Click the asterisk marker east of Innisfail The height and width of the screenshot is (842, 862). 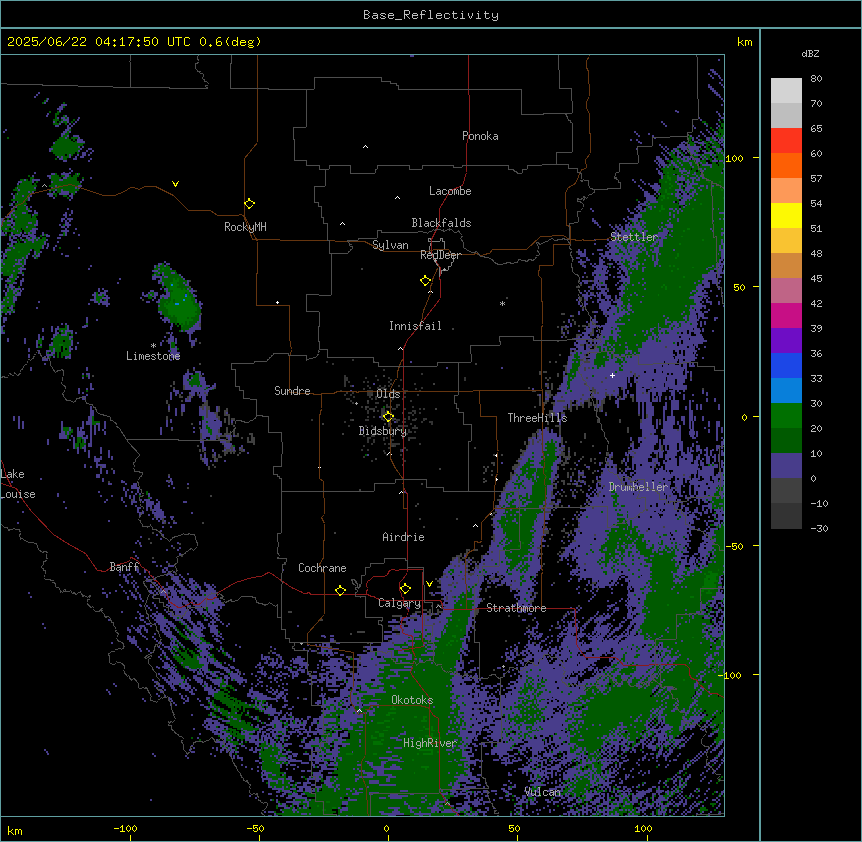(502, 303)
